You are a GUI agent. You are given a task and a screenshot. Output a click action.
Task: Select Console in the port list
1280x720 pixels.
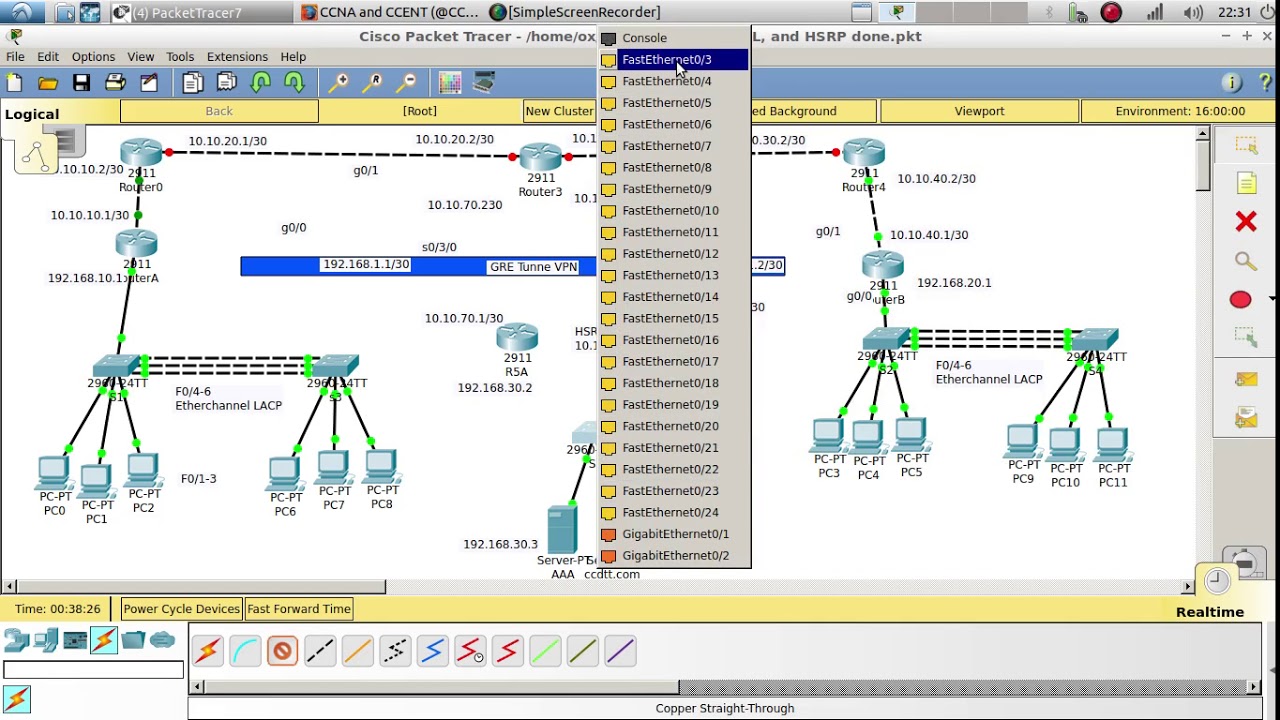(674, 38)
